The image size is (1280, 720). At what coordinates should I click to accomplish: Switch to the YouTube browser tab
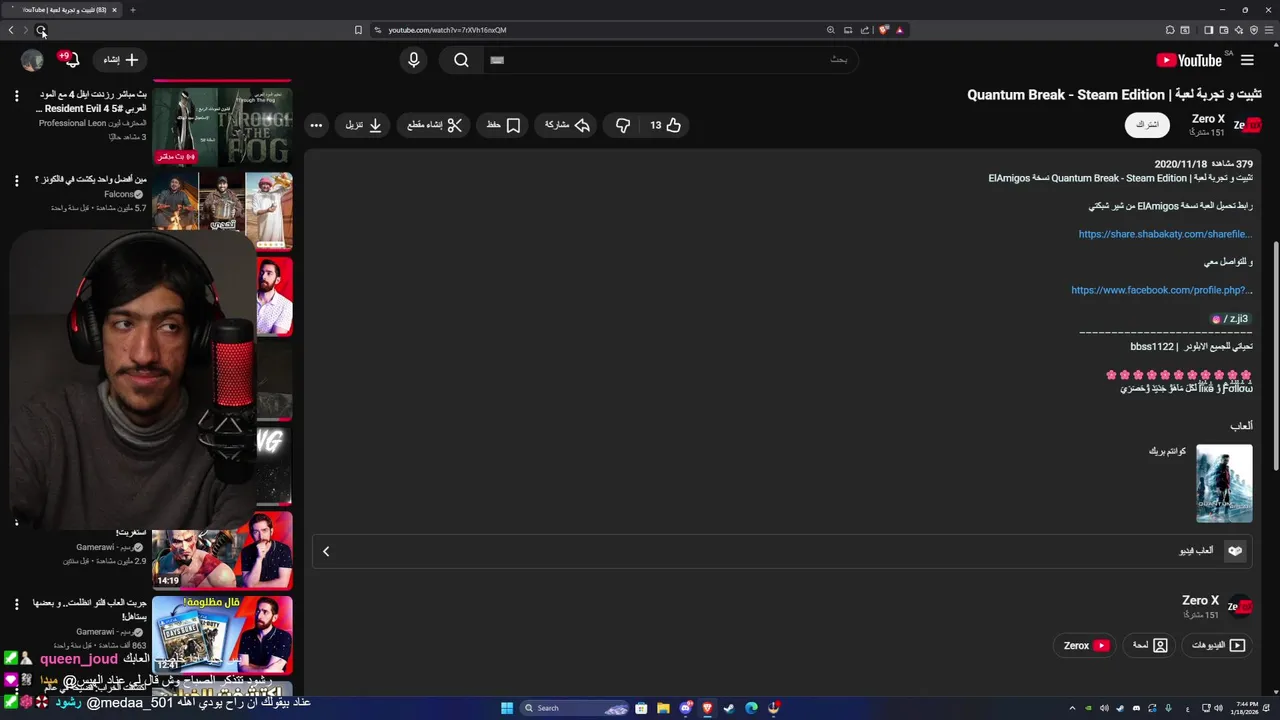(x=64, y=10)
